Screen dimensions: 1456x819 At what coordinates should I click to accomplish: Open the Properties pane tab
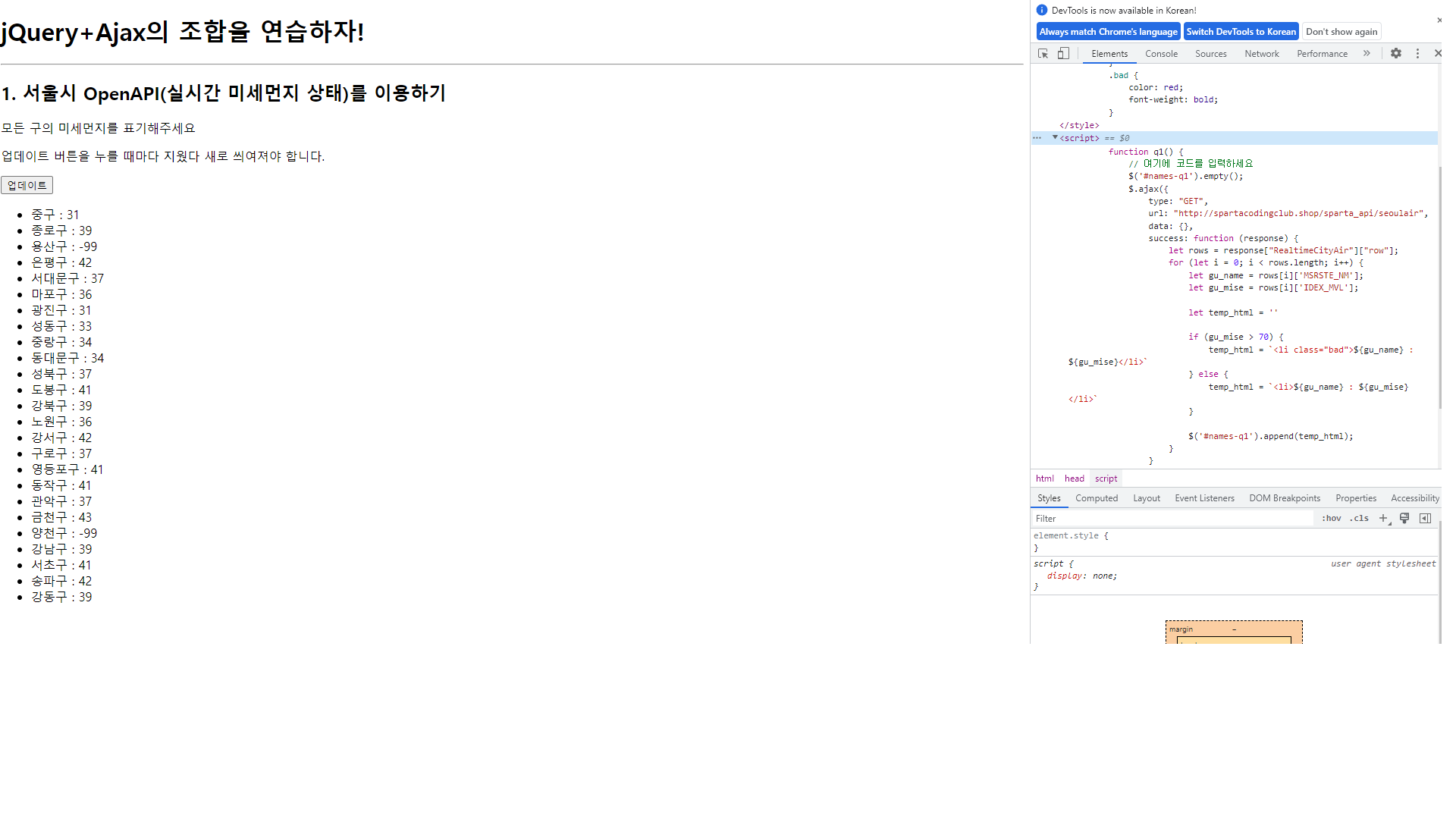point(1356,498)
